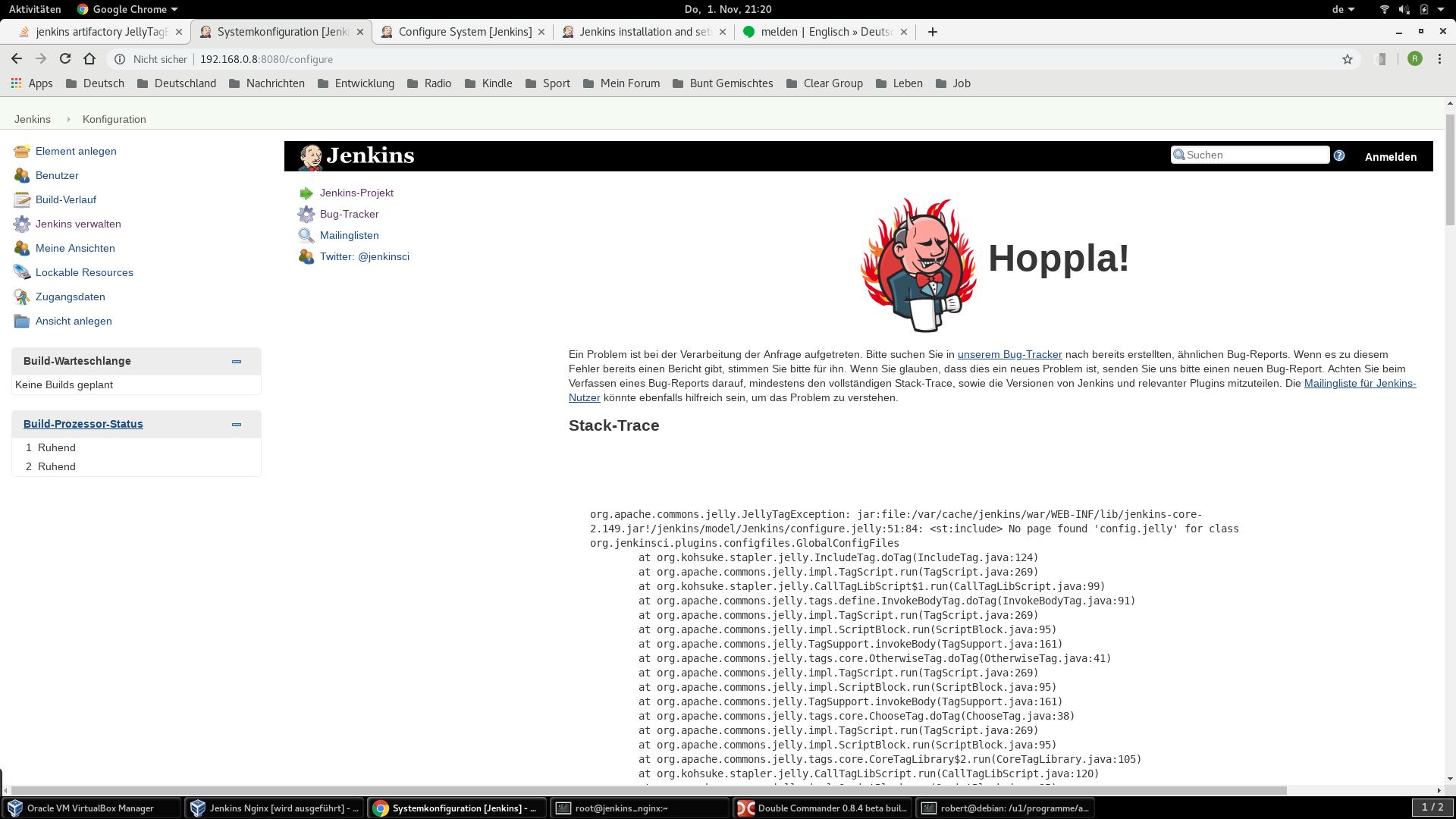1456x819 pixels.
Task: Open the Mailingliste für Jenkins-Nutzer link
Action: [x=1360, y=384]
